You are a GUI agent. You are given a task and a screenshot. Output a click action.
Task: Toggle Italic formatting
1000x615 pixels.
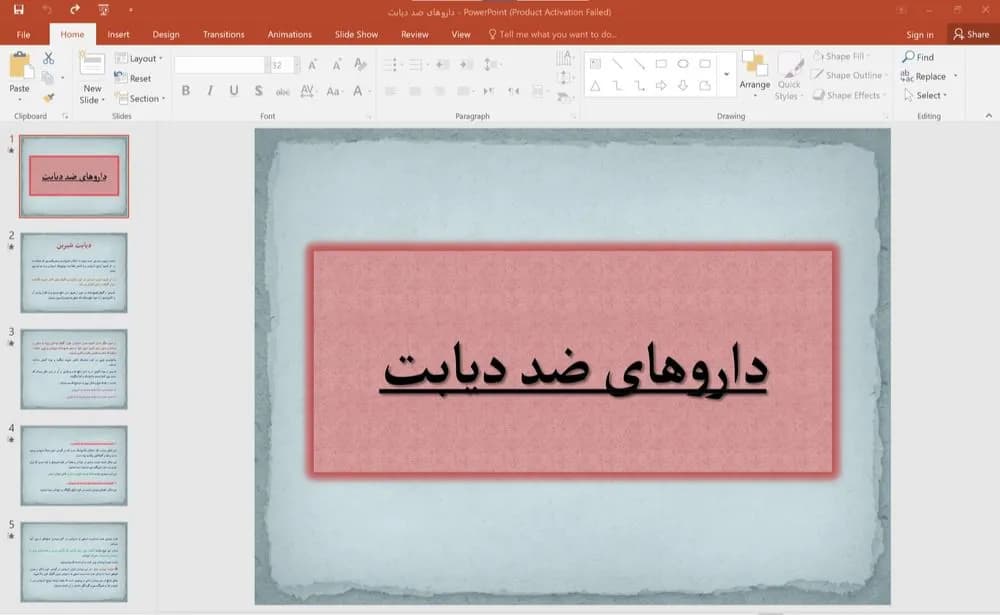(210, 91)
